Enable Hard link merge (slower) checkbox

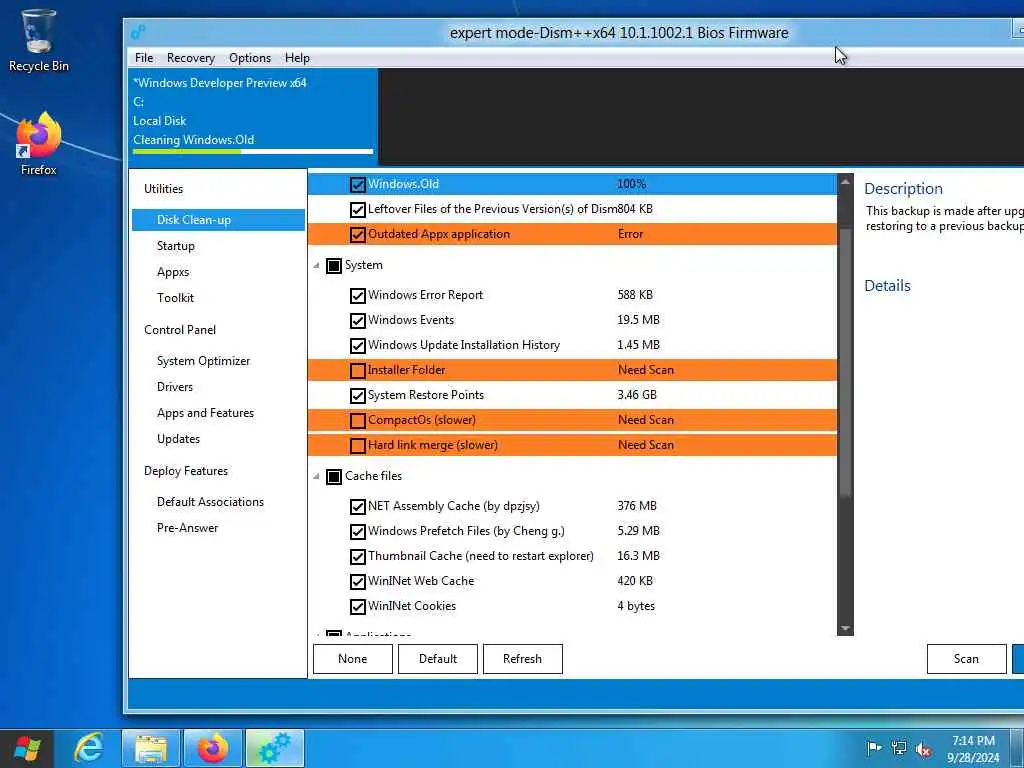(357, 446)
